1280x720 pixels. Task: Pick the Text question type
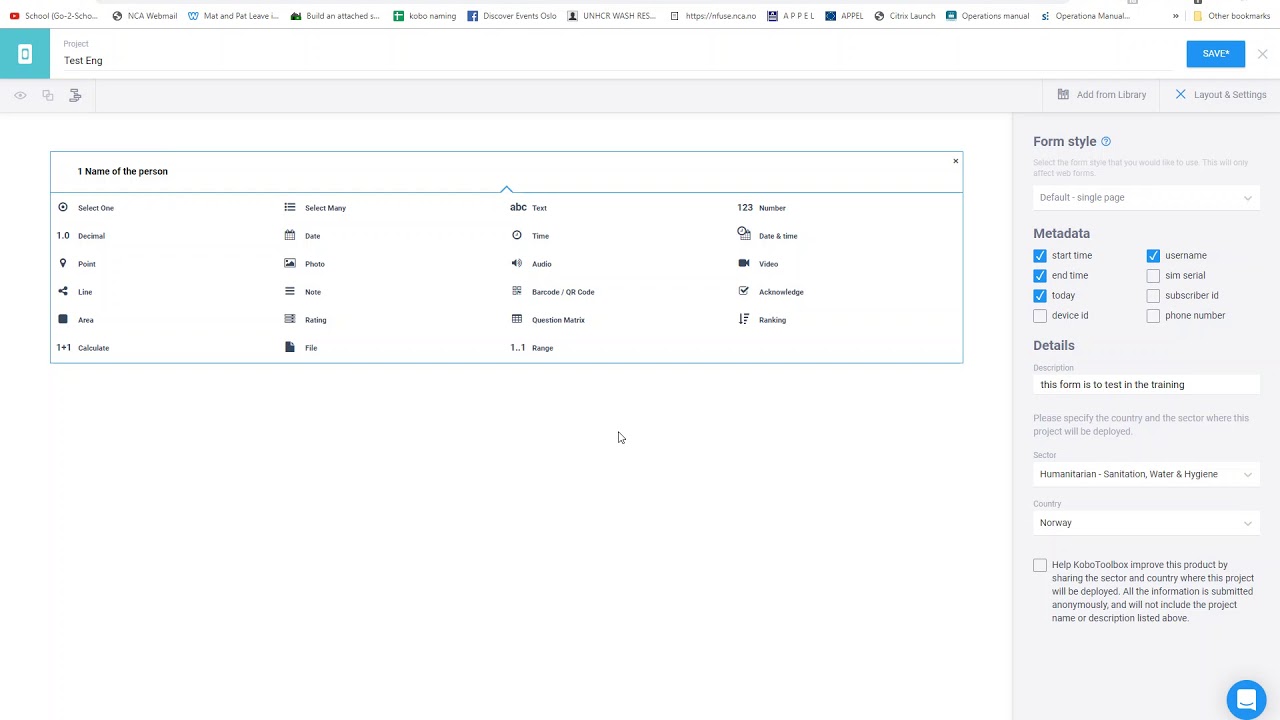pos(529,208)
